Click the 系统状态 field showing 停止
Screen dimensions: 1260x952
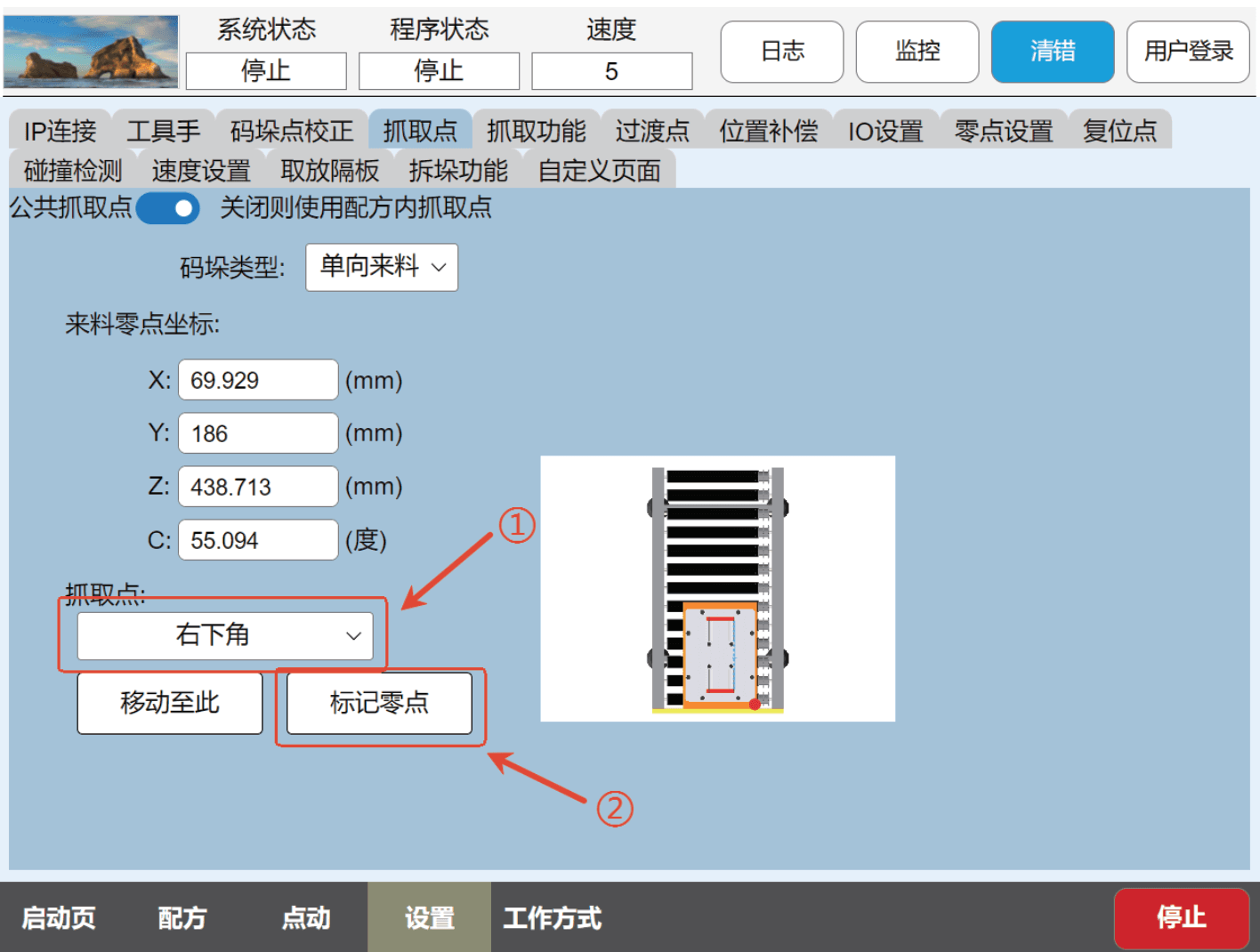click(x=266, y=71)
